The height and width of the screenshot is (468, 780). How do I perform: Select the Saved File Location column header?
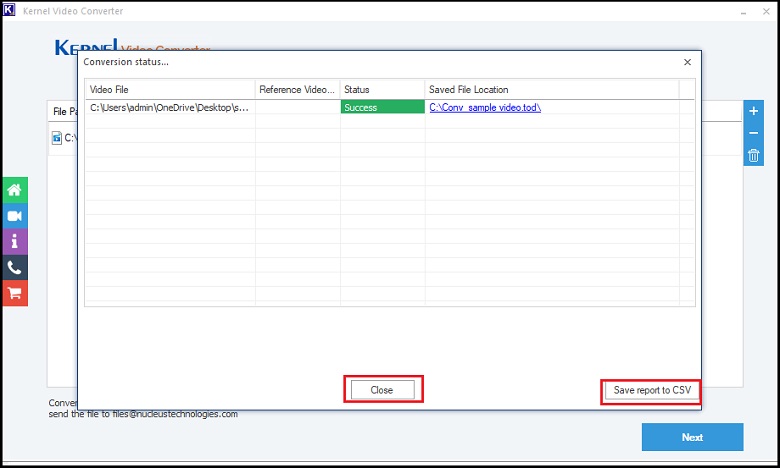552,90
